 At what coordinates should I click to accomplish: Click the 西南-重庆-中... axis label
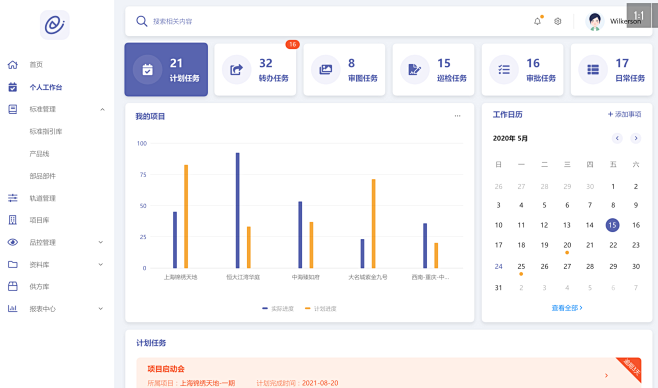click(x=430, y=277)
